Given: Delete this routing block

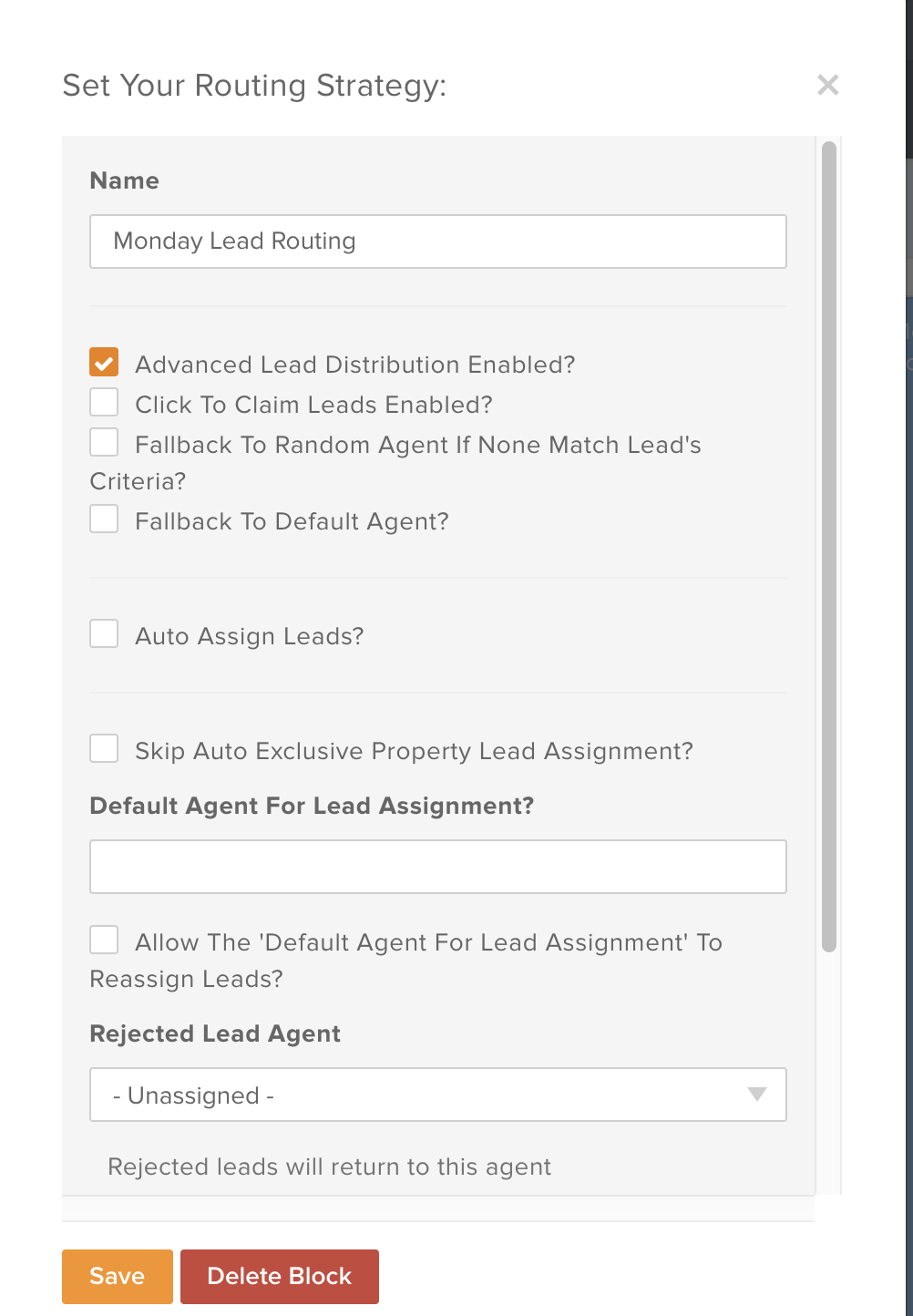Looking at the screenshot, I should click(279, 1276).
